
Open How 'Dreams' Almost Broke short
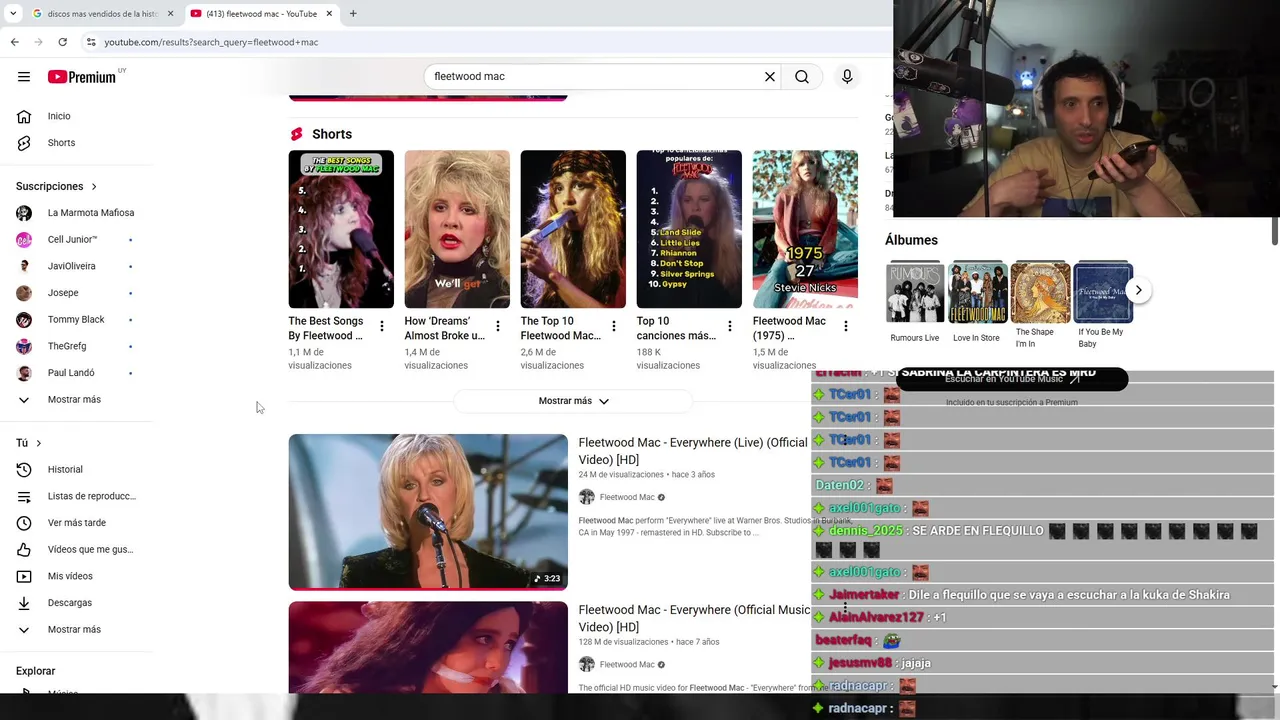(x=457, y=229)
